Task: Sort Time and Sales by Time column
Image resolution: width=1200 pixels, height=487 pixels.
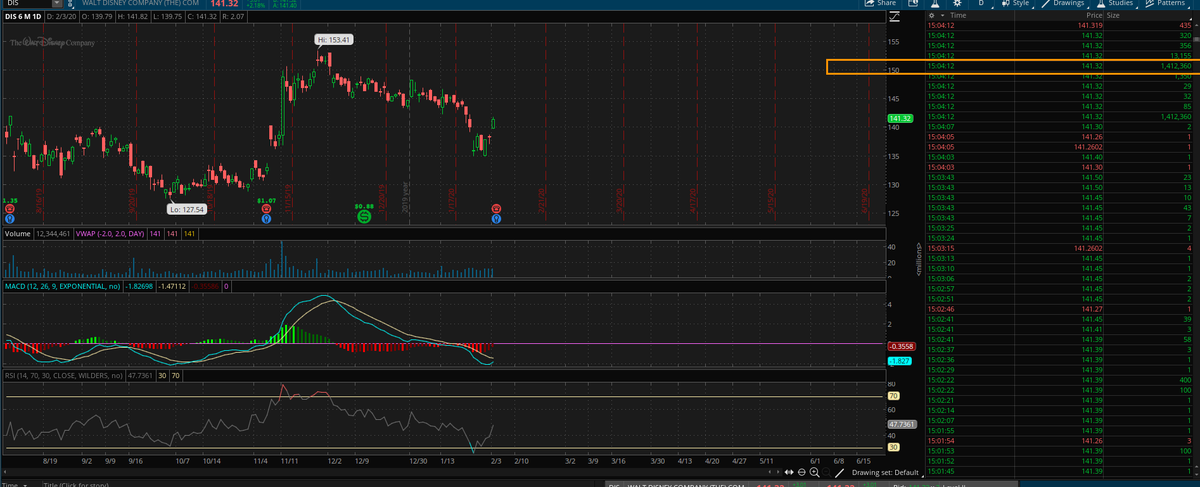Action: pos(958,16)
